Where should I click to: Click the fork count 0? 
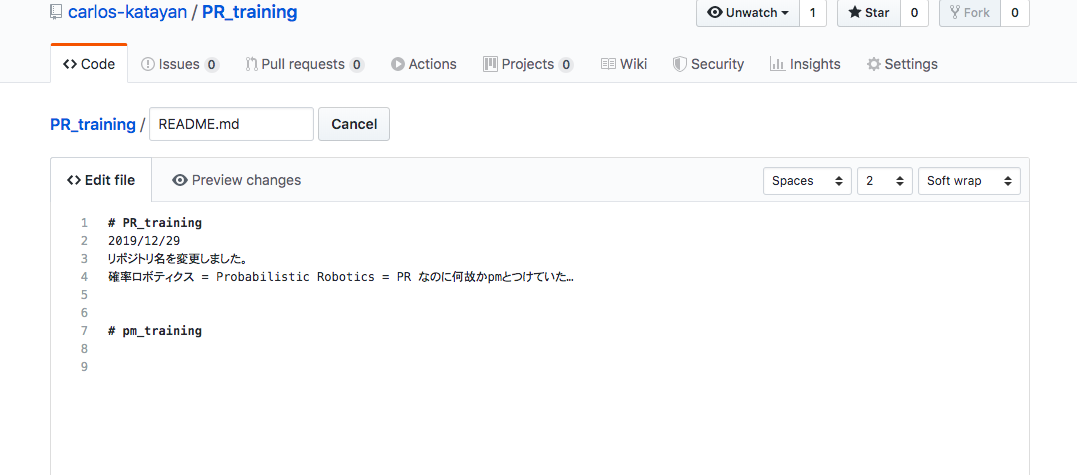[x=1014, y=13]
